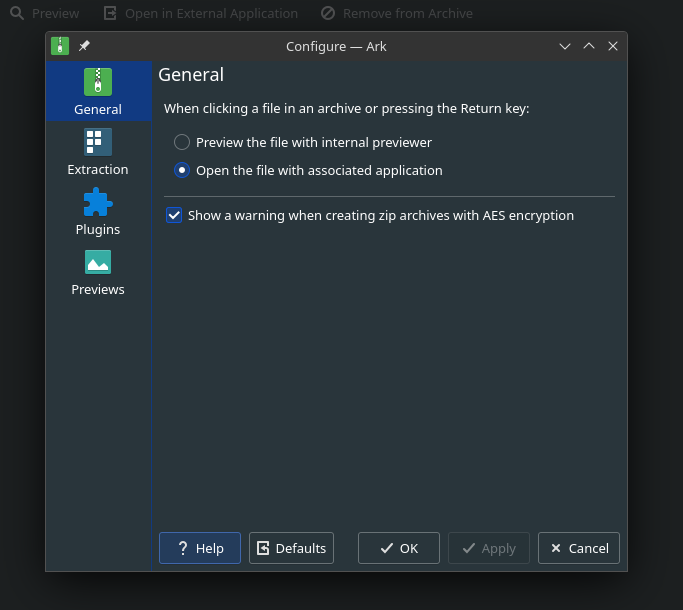Dismiss dialog with Cancel button

click(579, 548)
